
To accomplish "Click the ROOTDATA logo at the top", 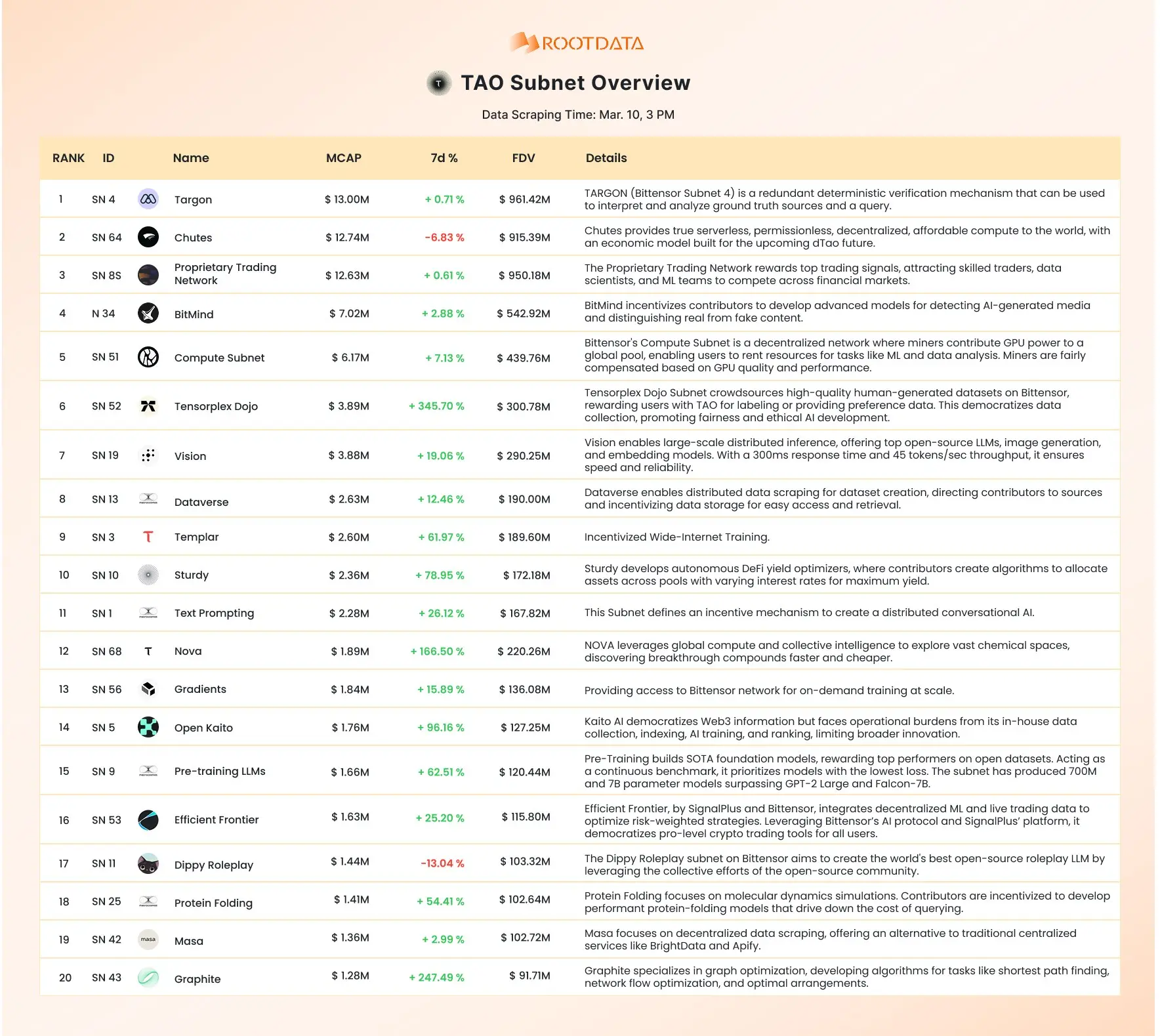I will tap(577, 42).
